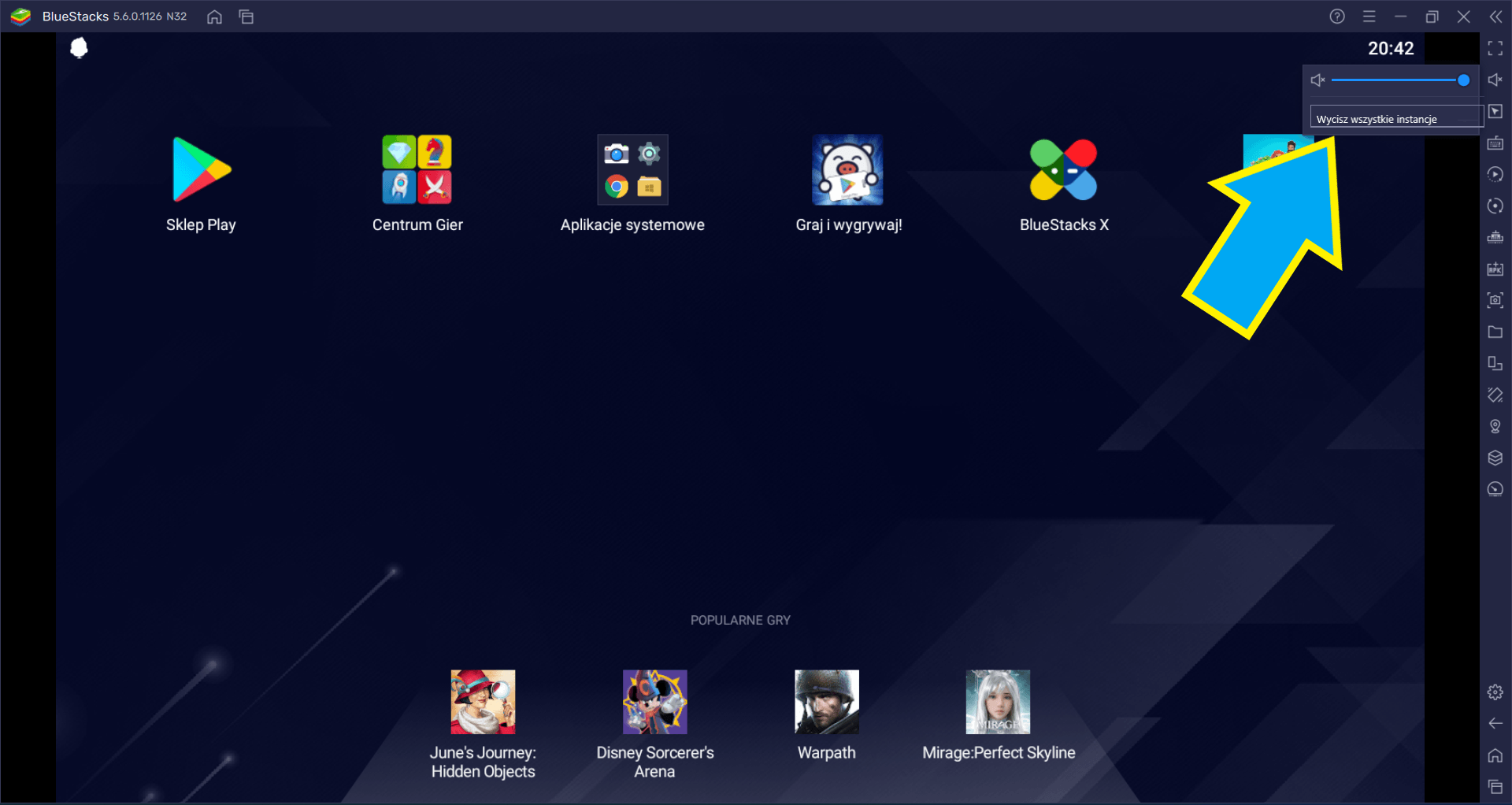
Task: Click Install APK icon in sidebar
Action: pyautogui.click(x=1495, y=269)
